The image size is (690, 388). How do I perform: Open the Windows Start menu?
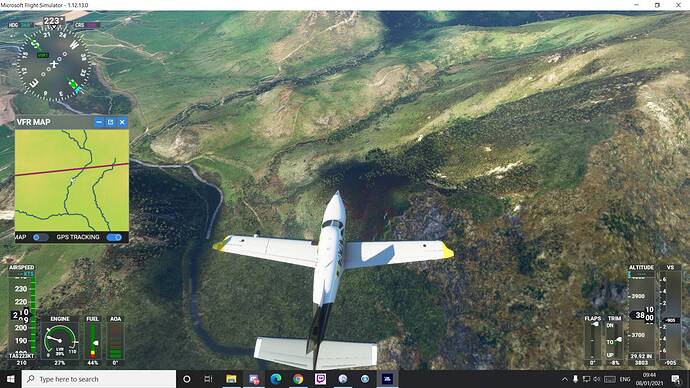click(x=11, y=379)
